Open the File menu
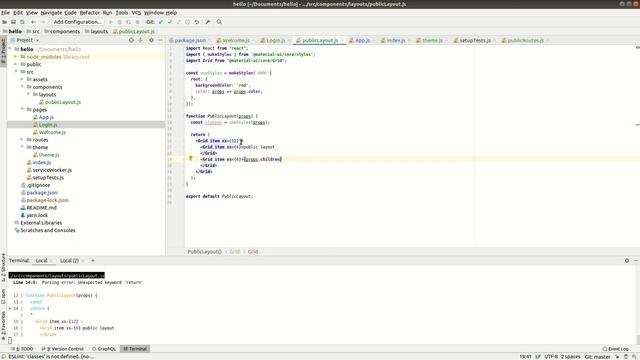 pyautogui.click(x=5, y=13)
